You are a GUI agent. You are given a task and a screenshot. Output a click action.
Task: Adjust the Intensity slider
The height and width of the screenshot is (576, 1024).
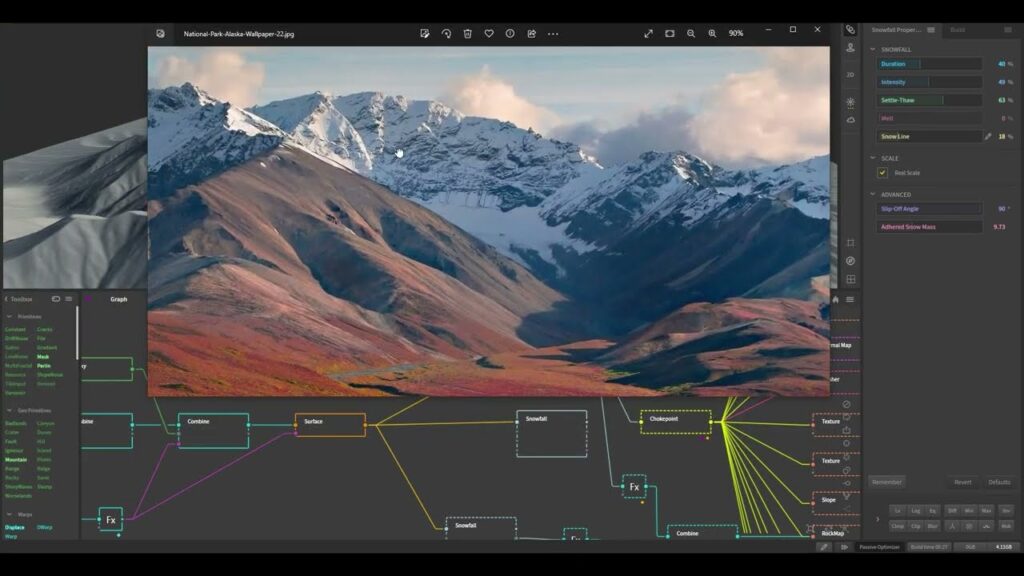click(929, 82)
